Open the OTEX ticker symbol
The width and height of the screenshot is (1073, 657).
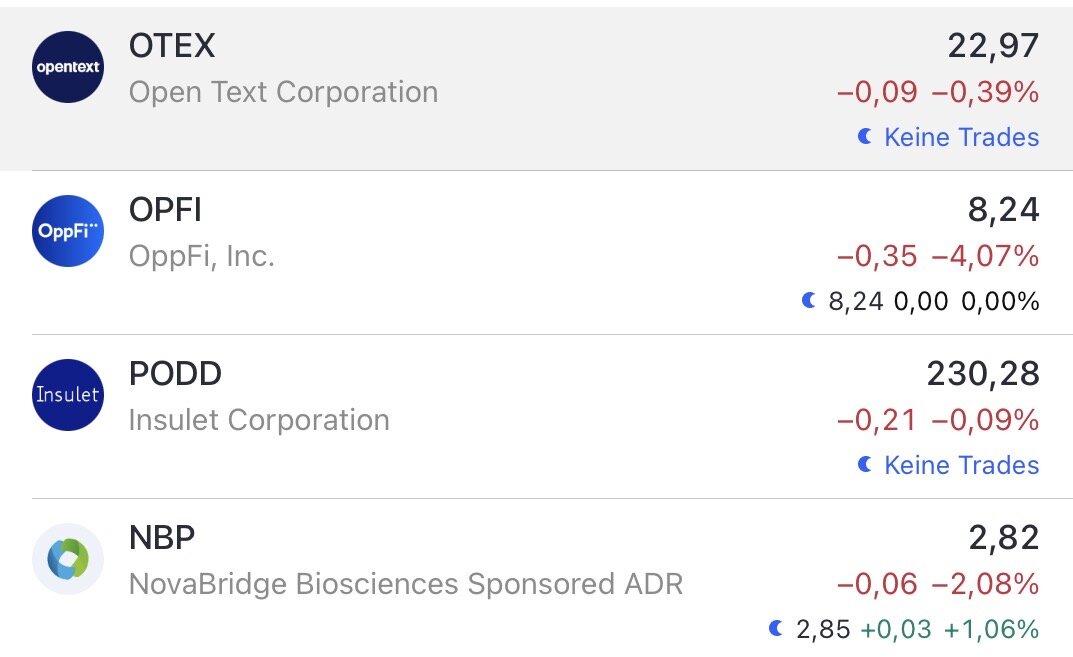(172, 46)
